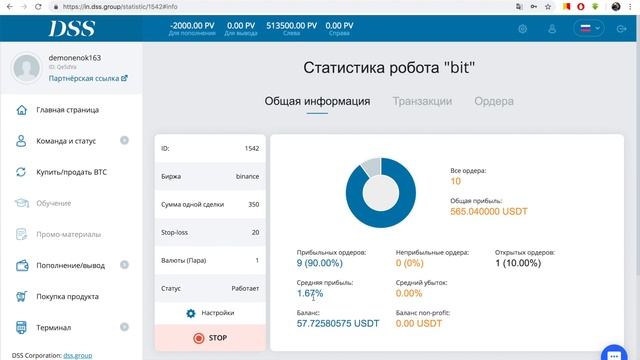Switch to the Транзакции tab
Screen dimensions: 640x360
tap(422, 101)
